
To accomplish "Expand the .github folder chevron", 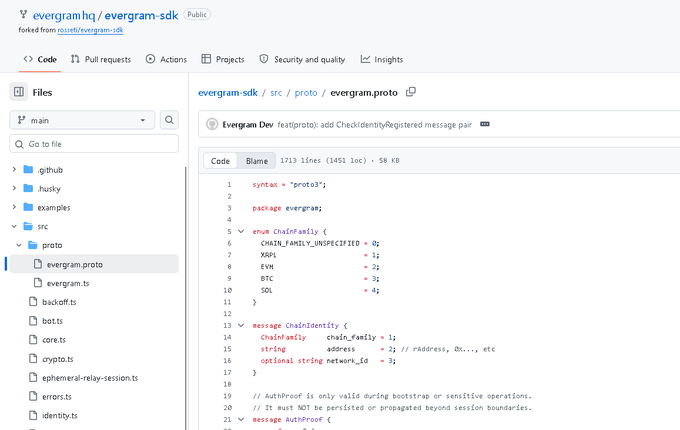I will point(14,169).
